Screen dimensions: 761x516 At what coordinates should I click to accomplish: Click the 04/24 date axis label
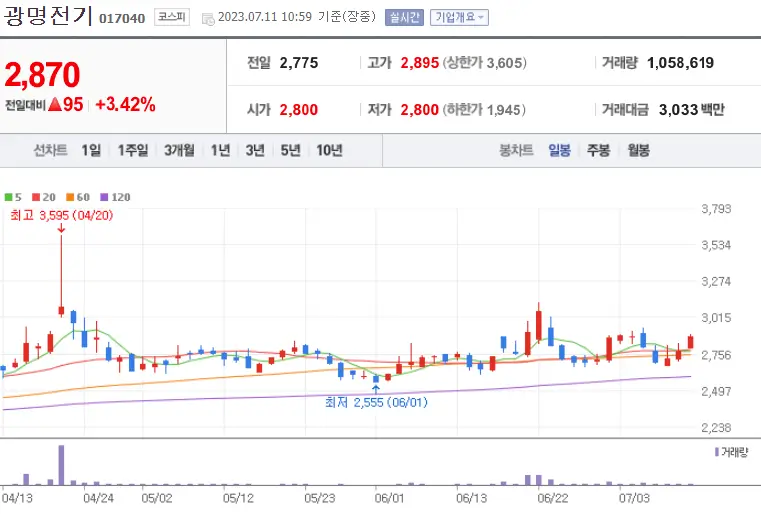click(x=99, y=498)
